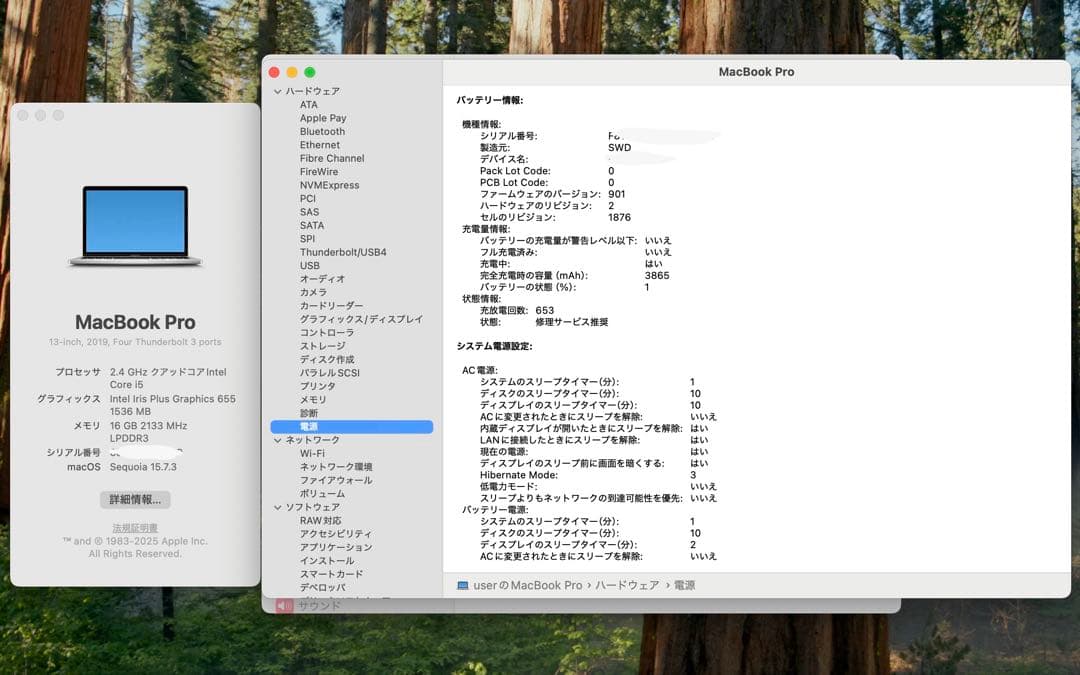This screenshot has width=1080, height=675.
Task: Select Thunderbolt/USB4 in the hardware list
Action: click(x=342, y=252)
